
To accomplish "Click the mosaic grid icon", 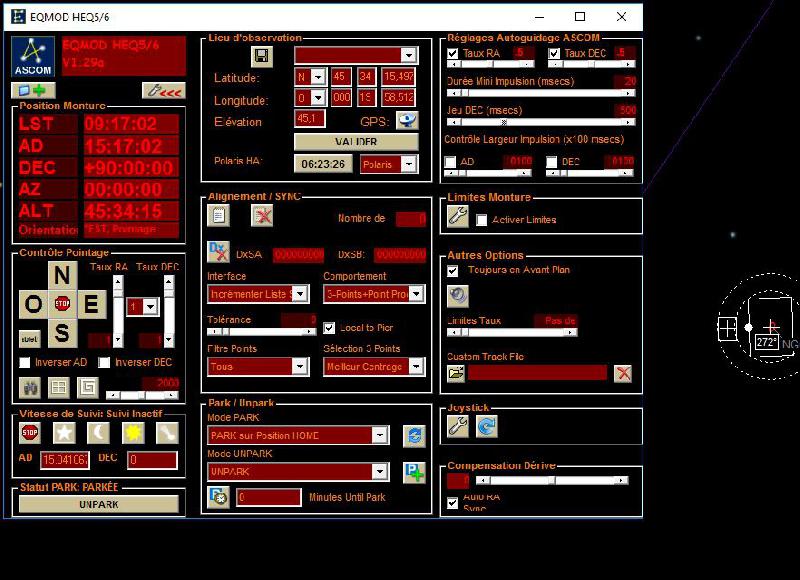I will [59, 388].
